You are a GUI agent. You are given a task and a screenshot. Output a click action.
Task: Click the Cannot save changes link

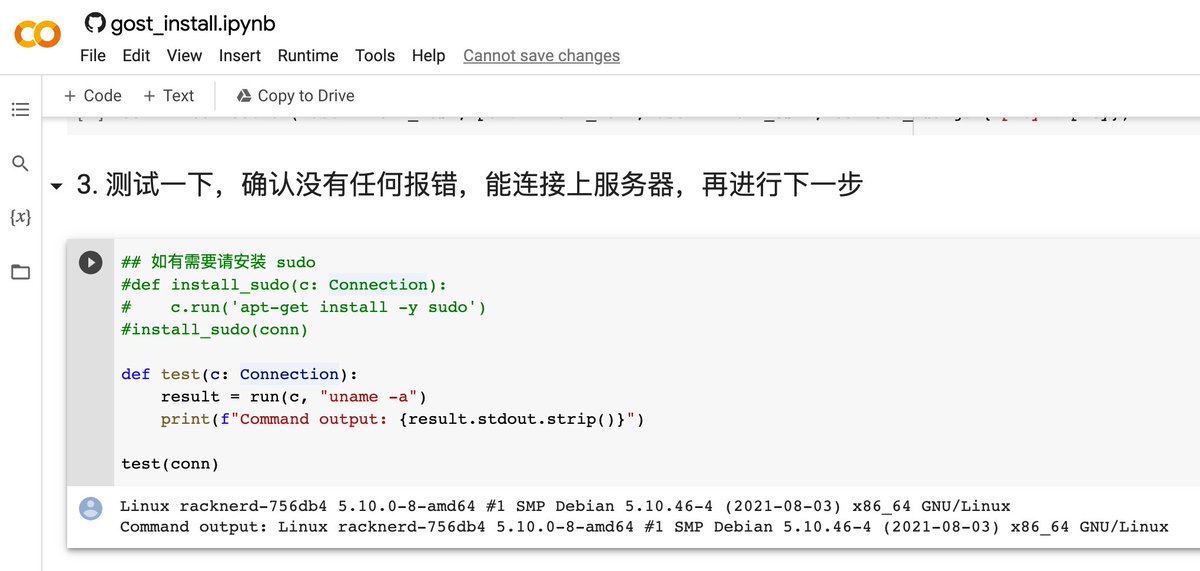click(x=541, y=56)
